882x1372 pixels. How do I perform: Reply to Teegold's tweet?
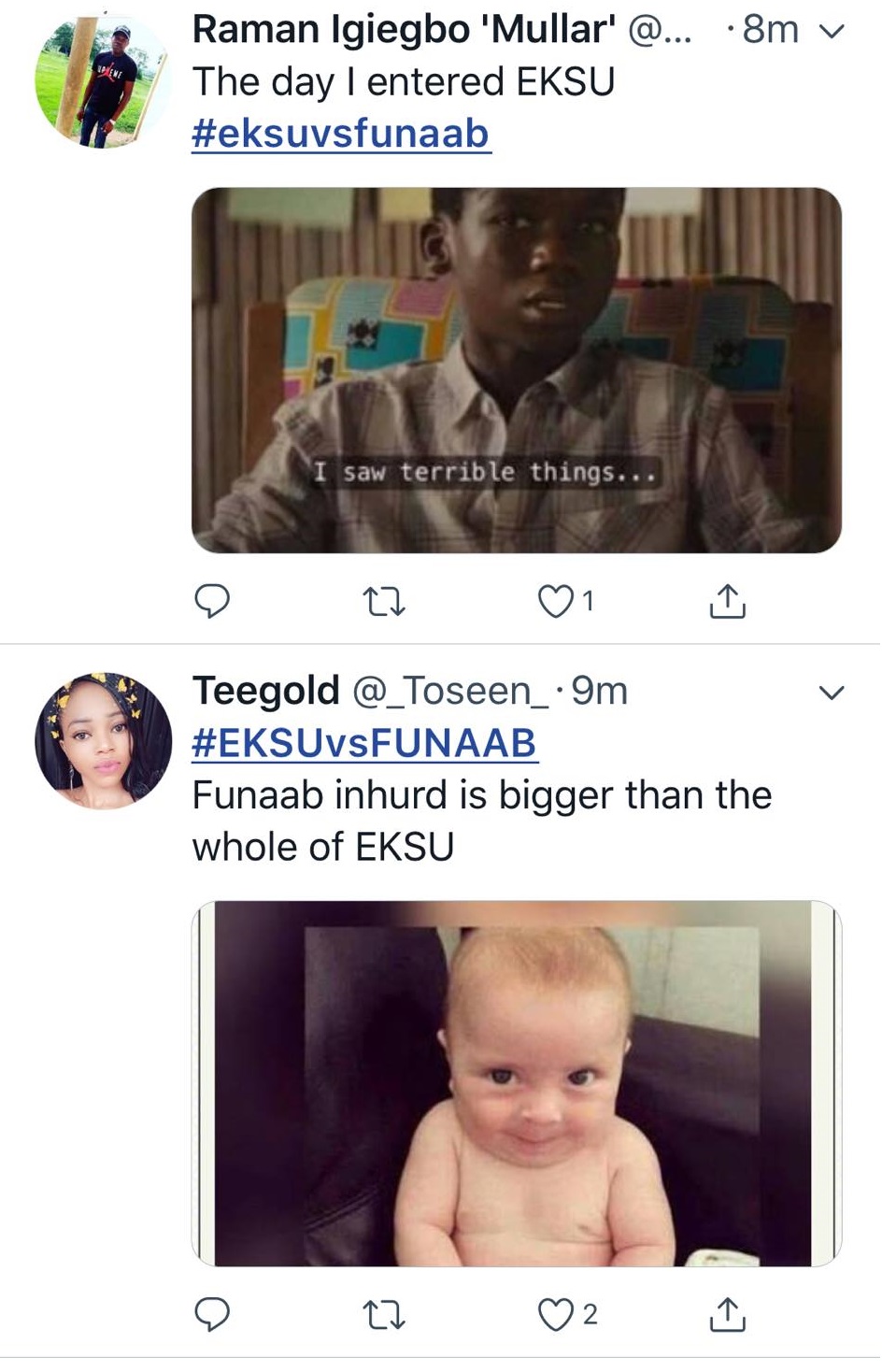click(x=212, y=1314)
